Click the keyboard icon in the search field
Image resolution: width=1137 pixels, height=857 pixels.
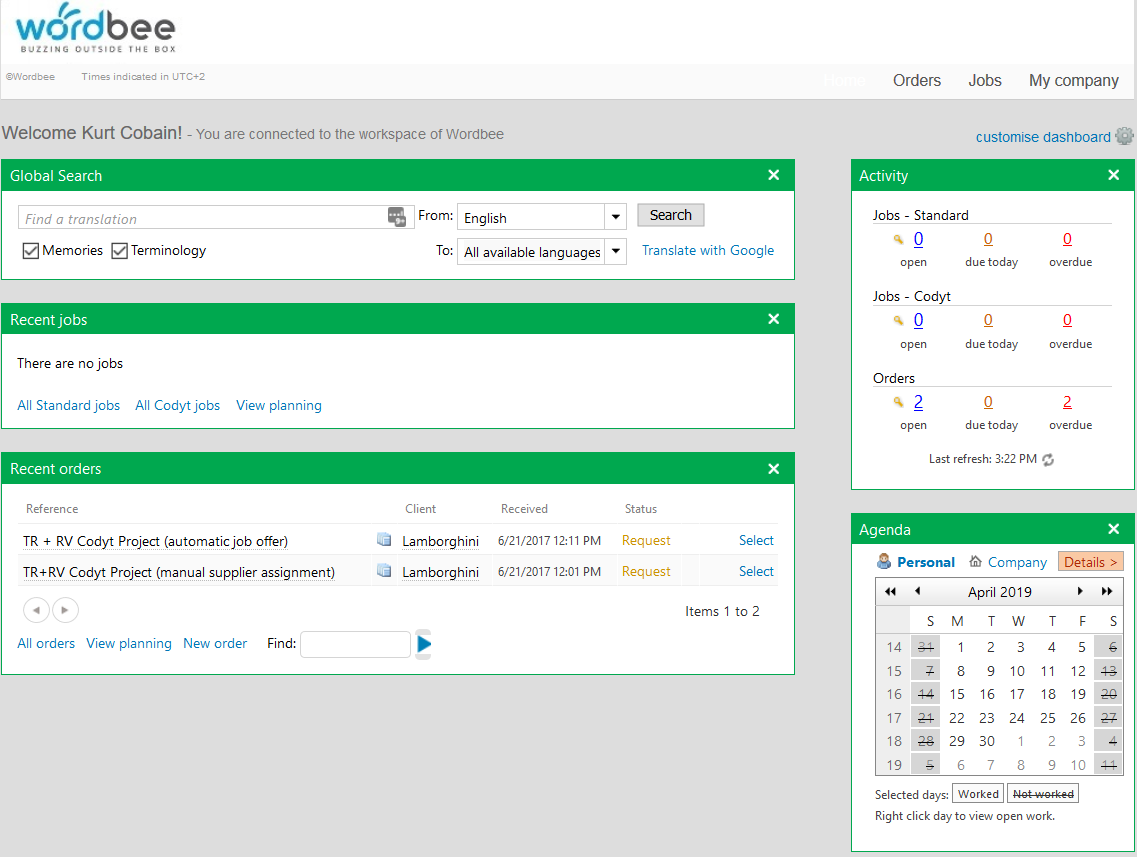coord(396,217)
